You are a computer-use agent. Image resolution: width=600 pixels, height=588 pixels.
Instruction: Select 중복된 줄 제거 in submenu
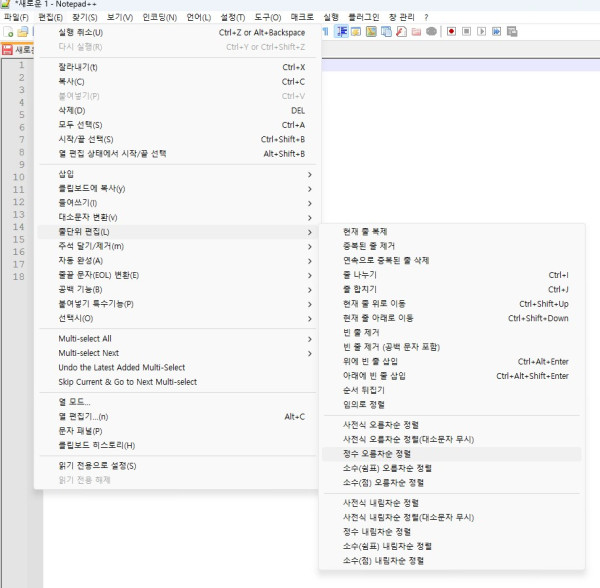point(452,246)
